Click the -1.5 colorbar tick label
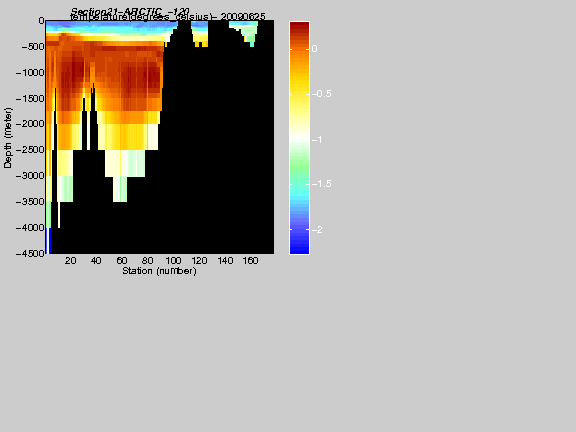This screenshot has height=432, width=576. pyautogui.click(x=321, y=184)
